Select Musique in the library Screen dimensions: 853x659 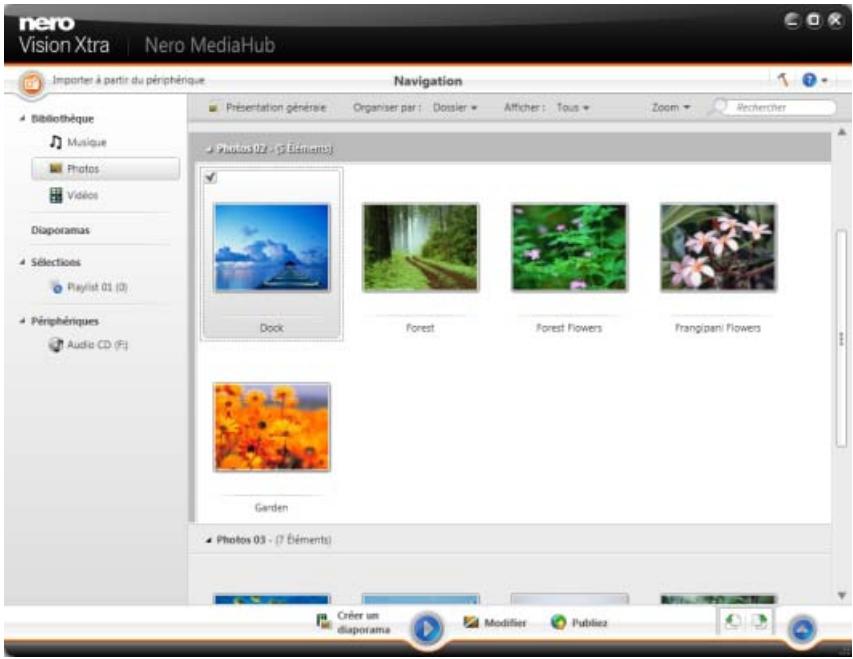86,143
